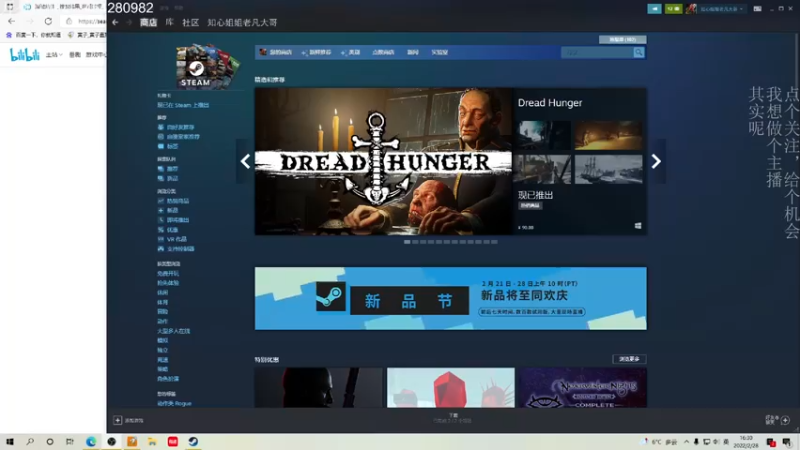Viewport: 800px width, 450px height.
Task: Open the 新品节 festival banner
Action: pyautogui.click(x=451, y=298)
